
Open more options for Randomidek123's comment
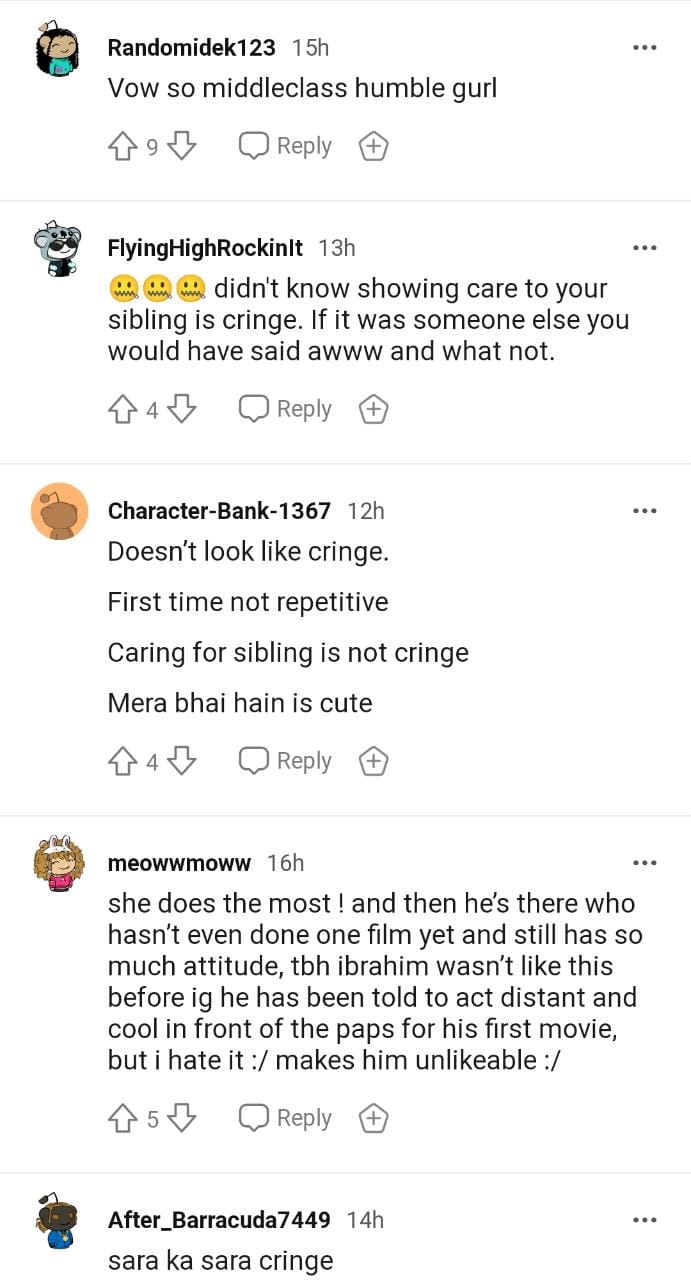(x=645, y=47)
